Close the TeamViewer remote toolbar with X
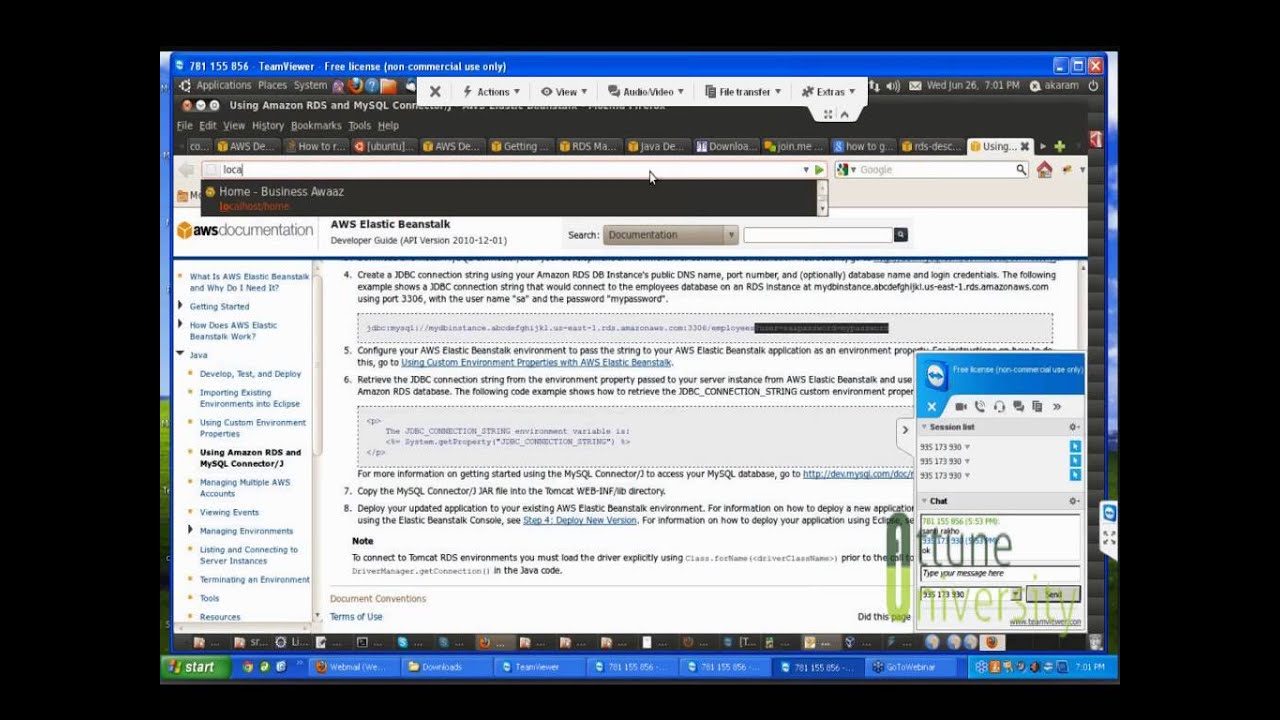The image size is (1280, 720). 435,91
